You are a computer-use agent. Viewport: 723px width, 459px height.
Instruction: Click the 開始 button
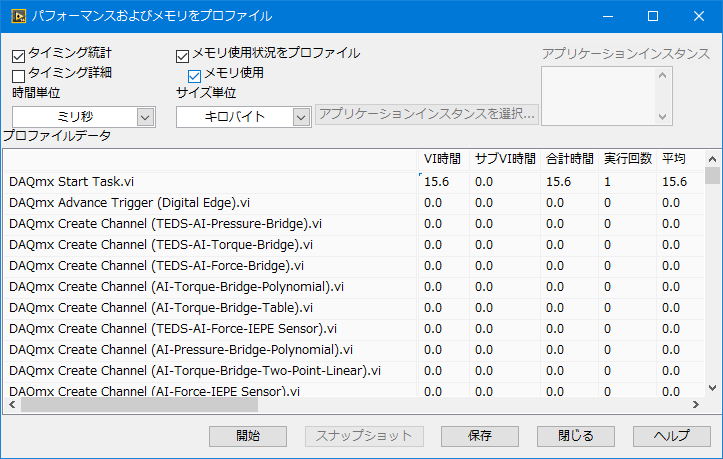point(248,436)
